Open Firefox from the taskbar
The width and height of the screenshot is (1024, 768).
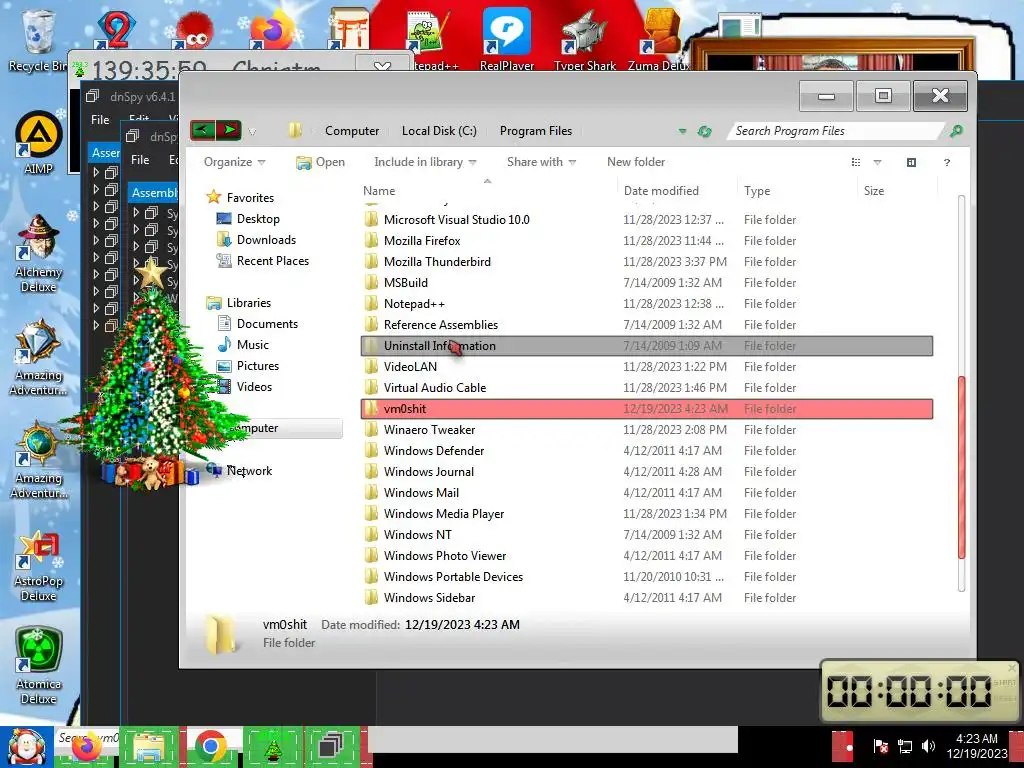(86, 746)
